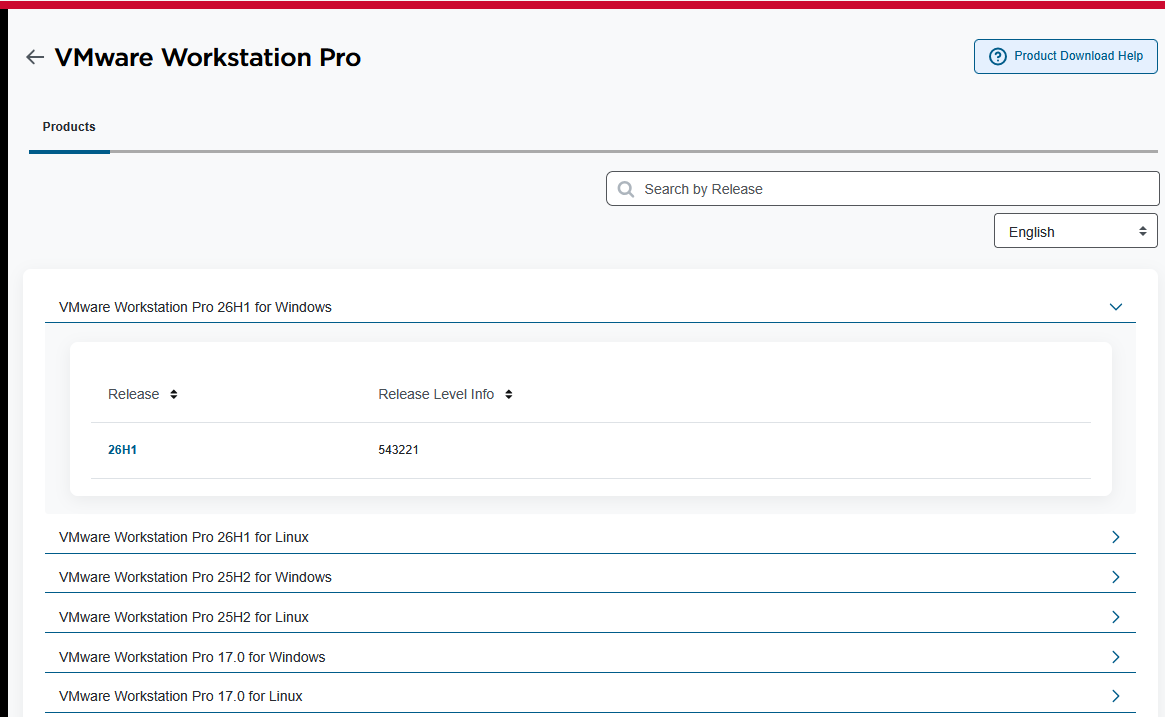
Task: Click VMware Workstation Pro 17.0 for Linux title
Action: click(x=181, y=696)
